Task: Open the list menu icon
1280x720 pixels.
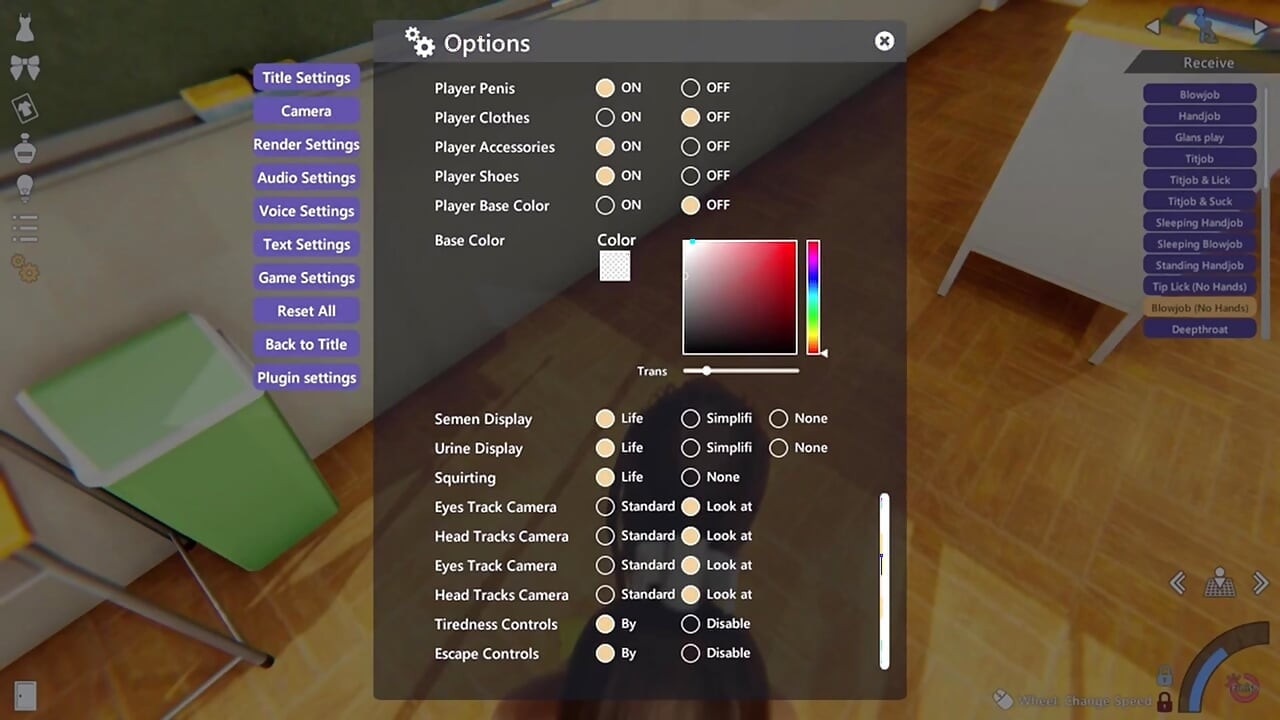Action: click(25, 228)
